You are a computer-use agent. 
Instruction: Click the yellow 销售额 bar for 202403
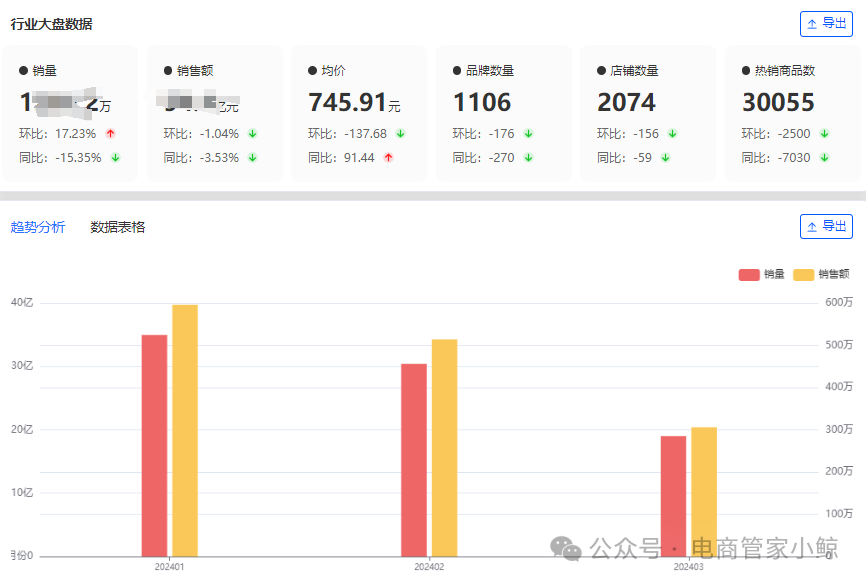click(x=704, y=492)
